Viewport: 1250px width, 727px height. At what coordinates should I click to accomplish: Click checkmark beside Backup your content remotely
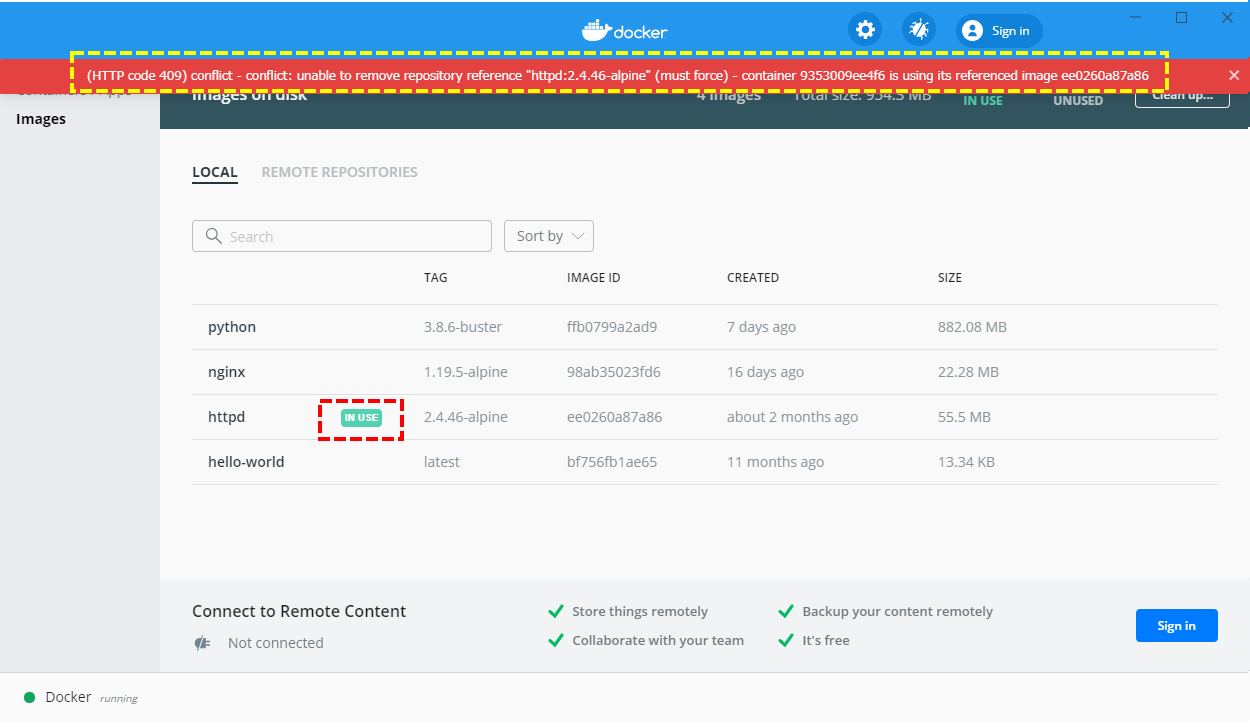coord(786,611)
